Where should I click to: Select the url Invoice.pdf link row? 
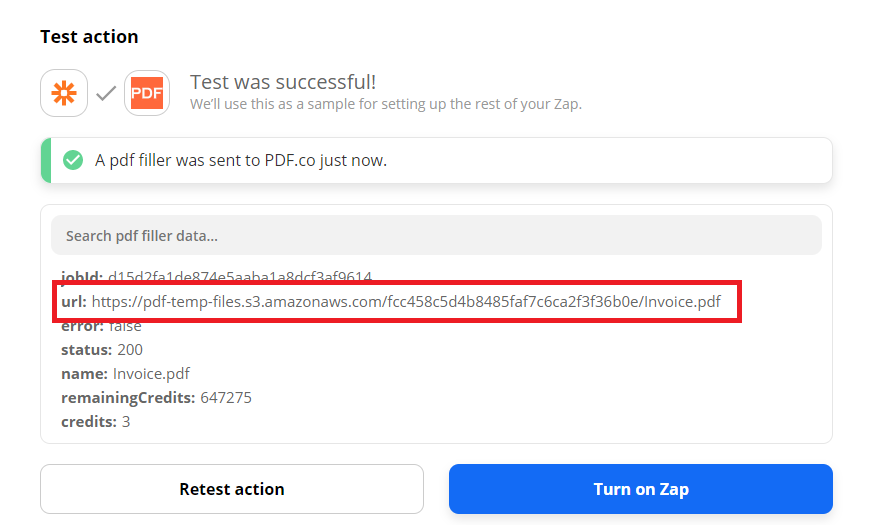click(x=391, y=301)
